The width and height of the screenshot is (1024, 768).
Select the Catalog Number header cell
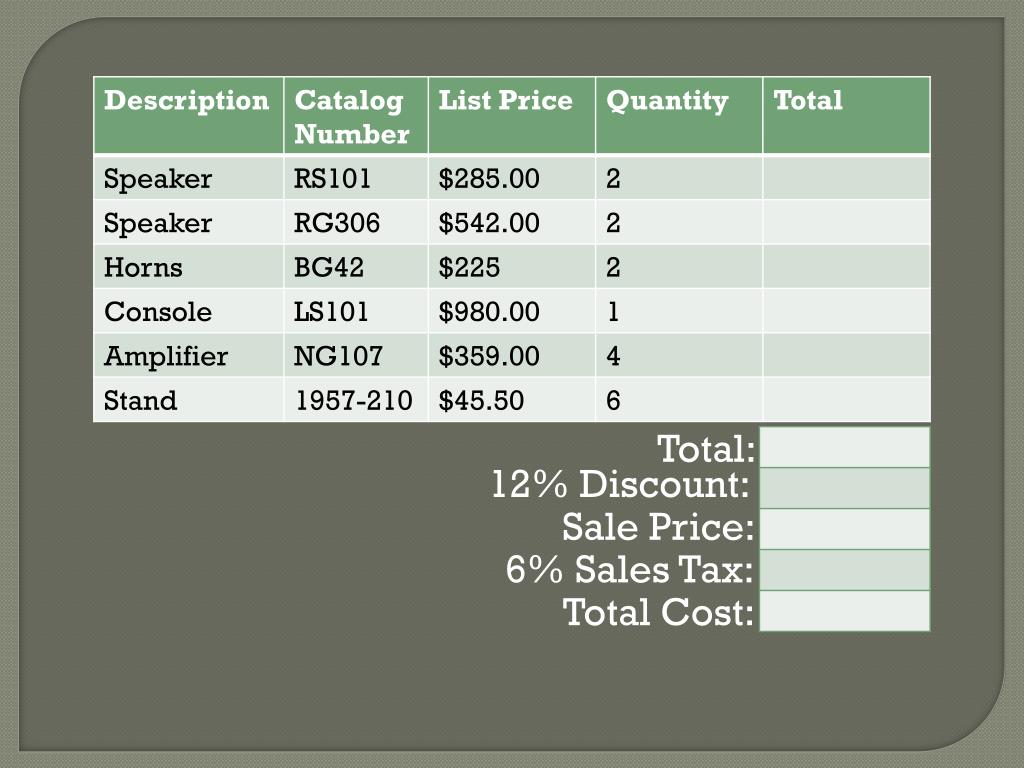[x=356, y=116]
